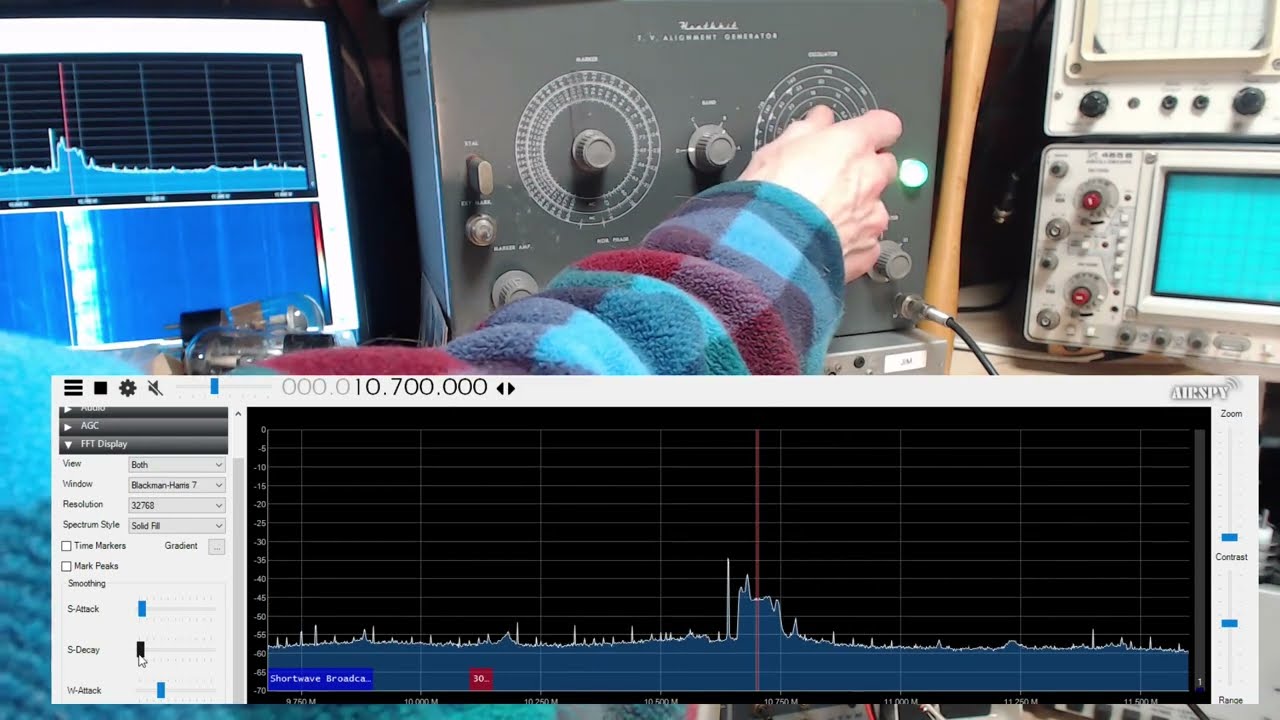Image resolution: width=1280 pixels, height=720 pixels.
Task: Click the Zoom slider handle
Action: [1230, 538]
